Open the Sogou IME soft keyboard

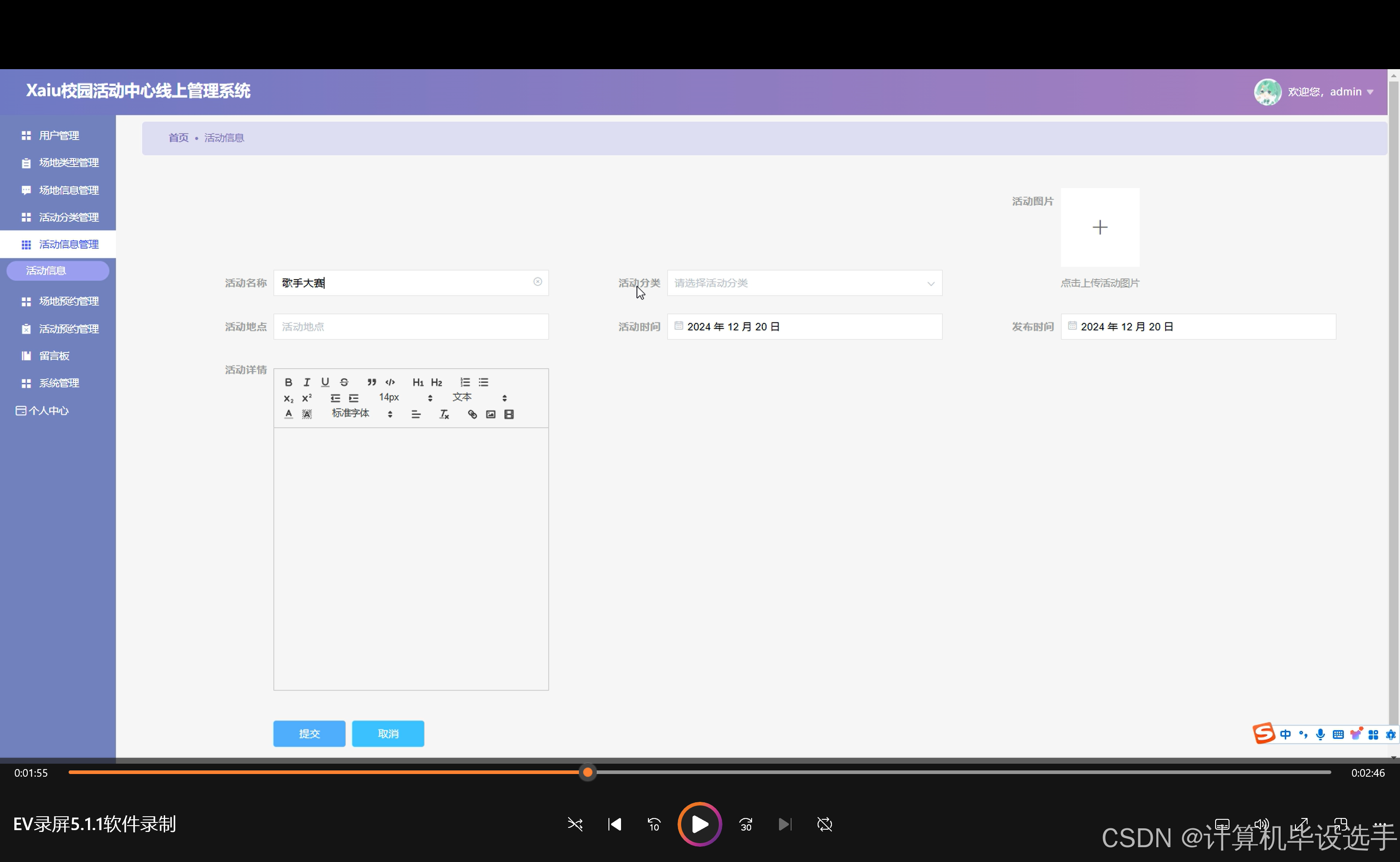tap(1338, 734)
